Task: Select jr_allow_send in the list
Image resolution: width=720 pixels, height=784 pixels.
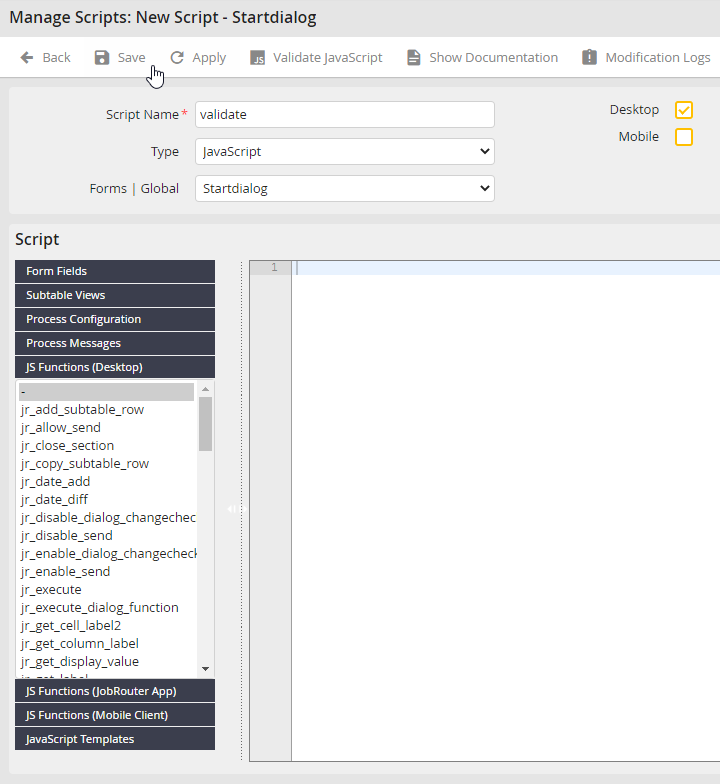Action: click(106, 428)
